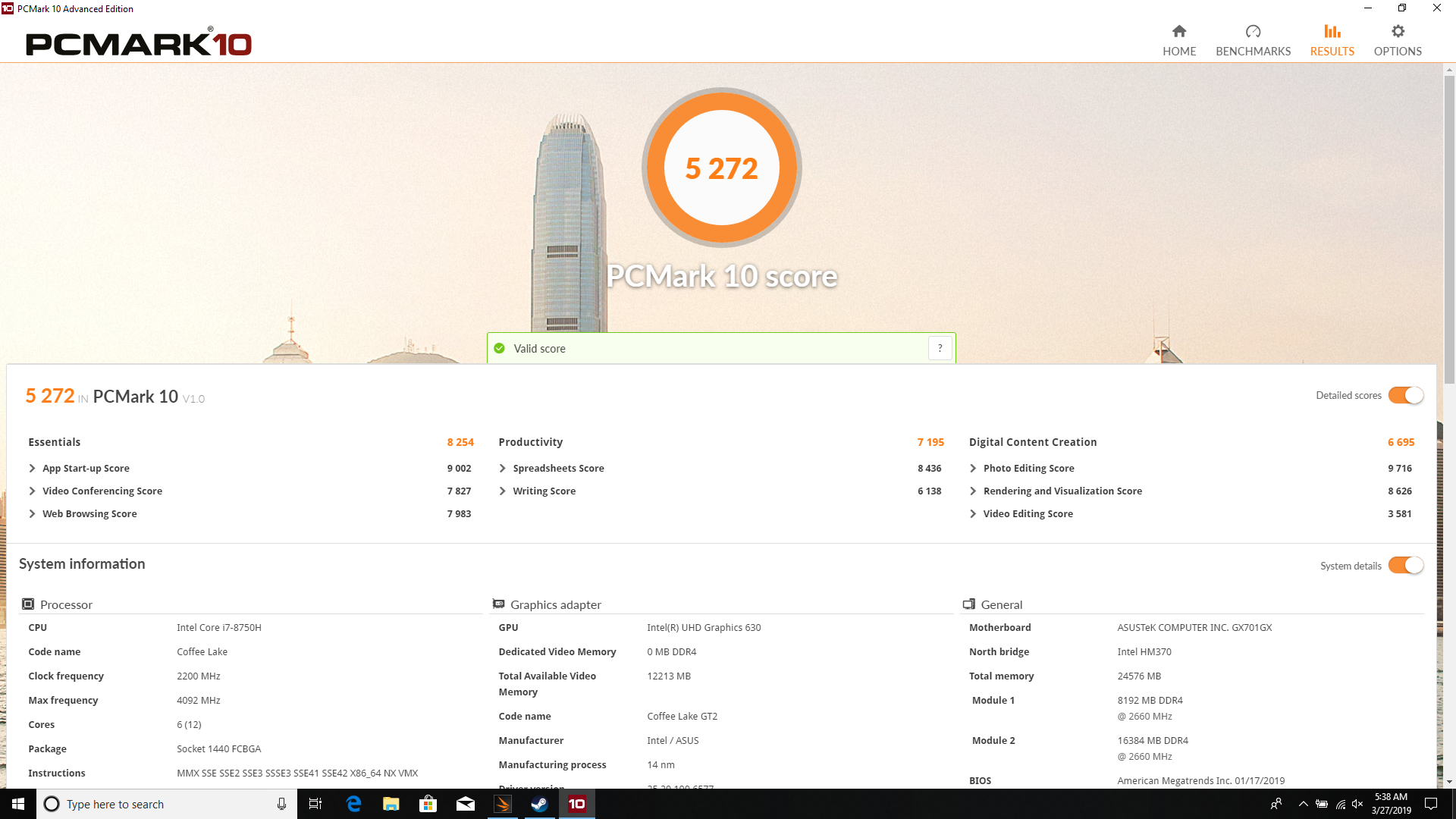Expand the Video Editing Score row
The image size is (1456, 819).
pos(973,514)
